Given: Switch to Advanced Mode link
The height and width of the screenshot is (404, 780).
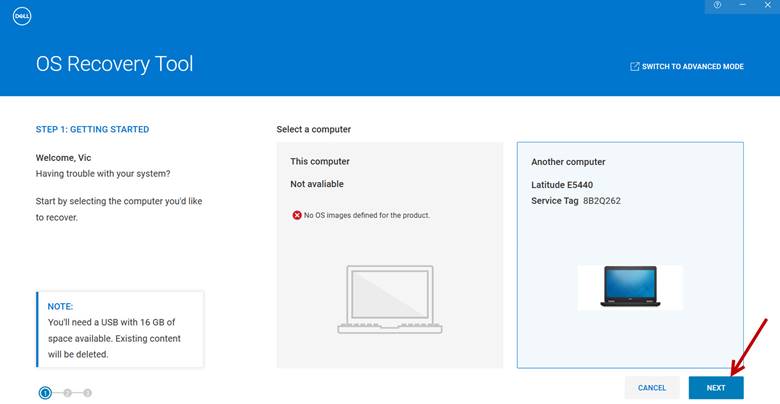Looking at the screenshot, I should (x=692, y=67).
